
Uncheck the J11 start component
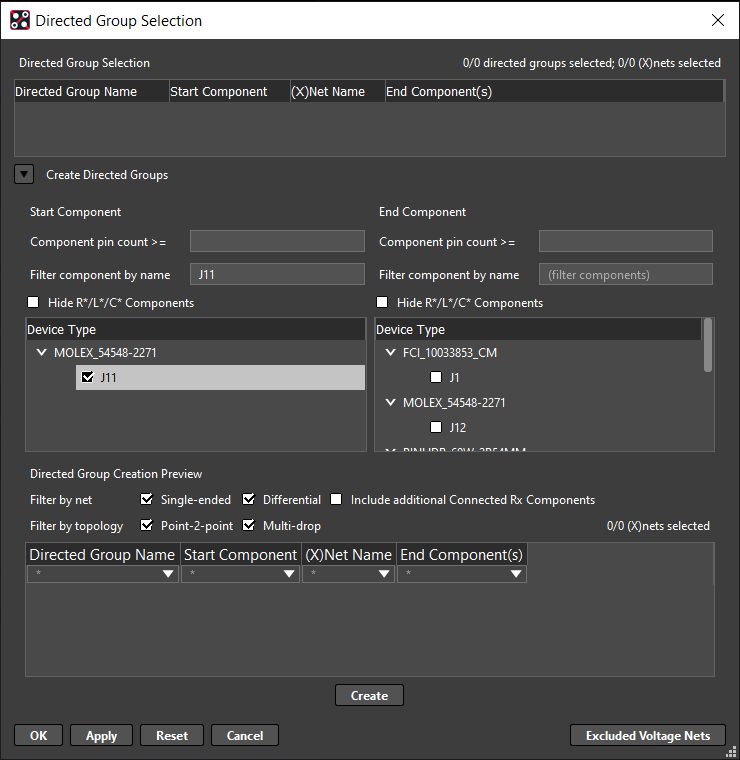coord(88,377)
